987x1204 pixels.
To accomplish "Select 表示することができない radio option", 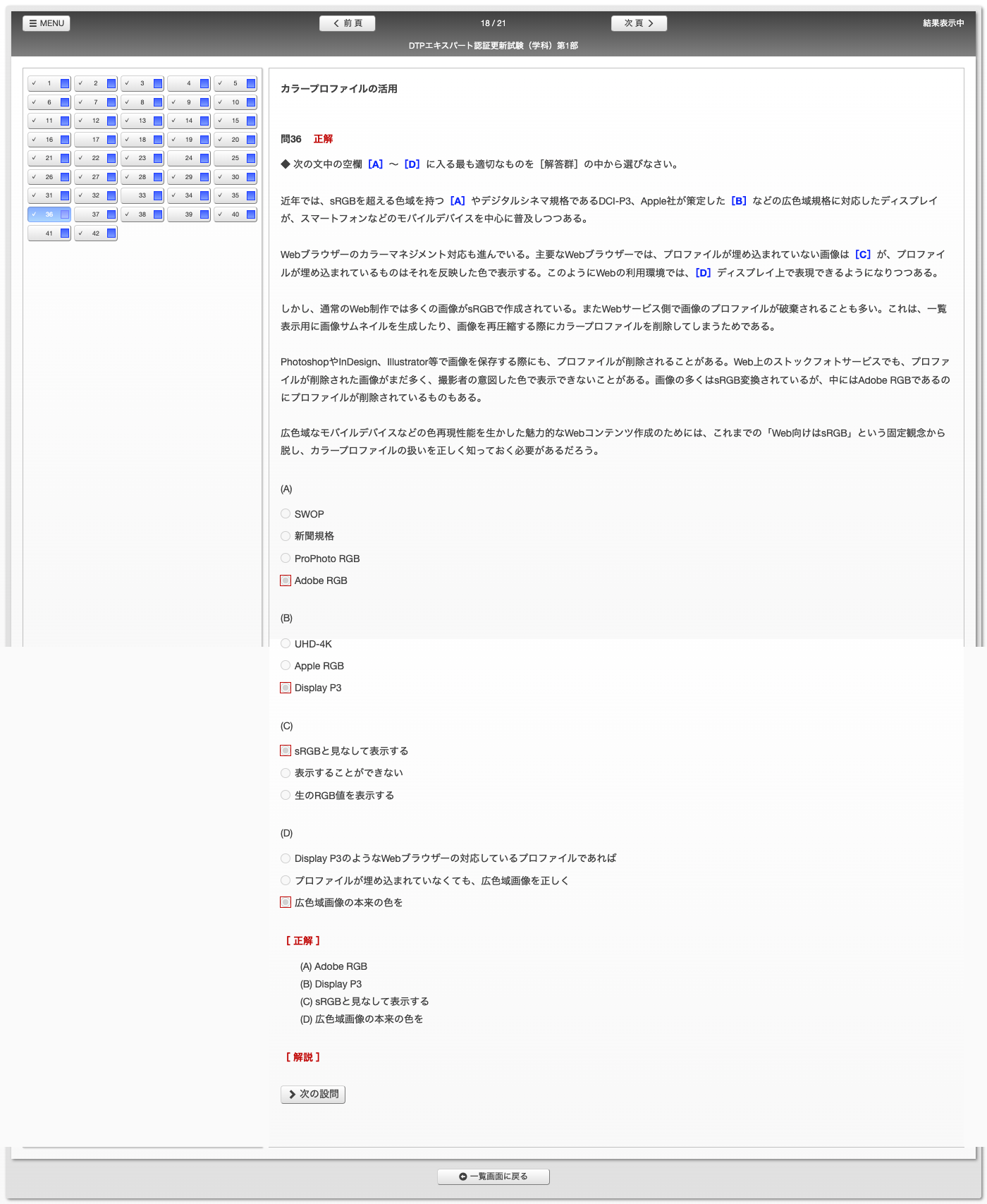I will pos(286,773).
